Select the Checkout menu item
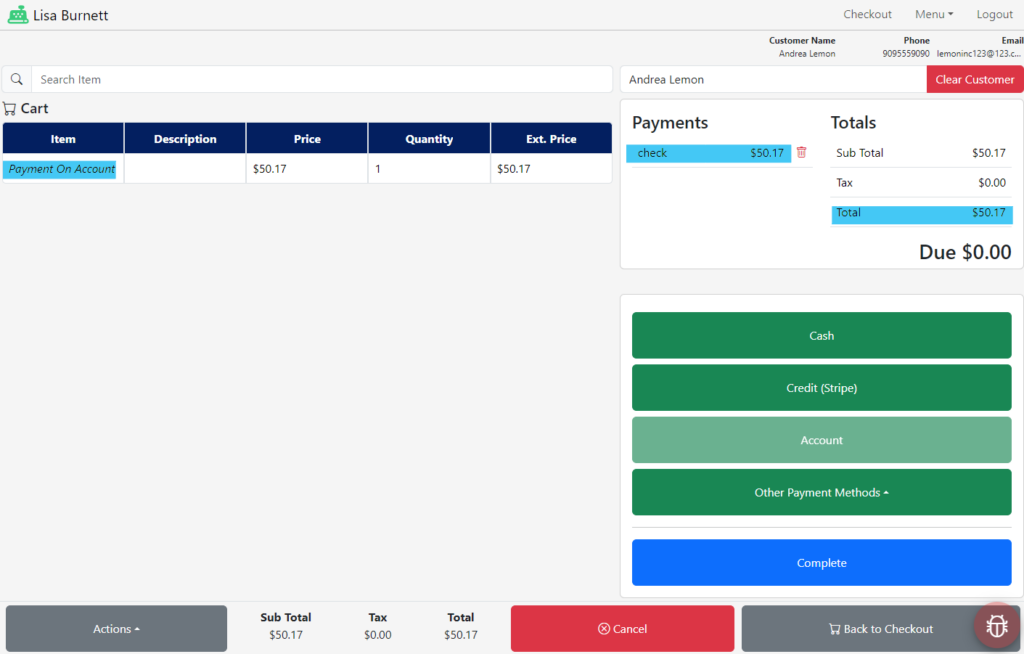The image size is (1024, 654). point(866,14)
